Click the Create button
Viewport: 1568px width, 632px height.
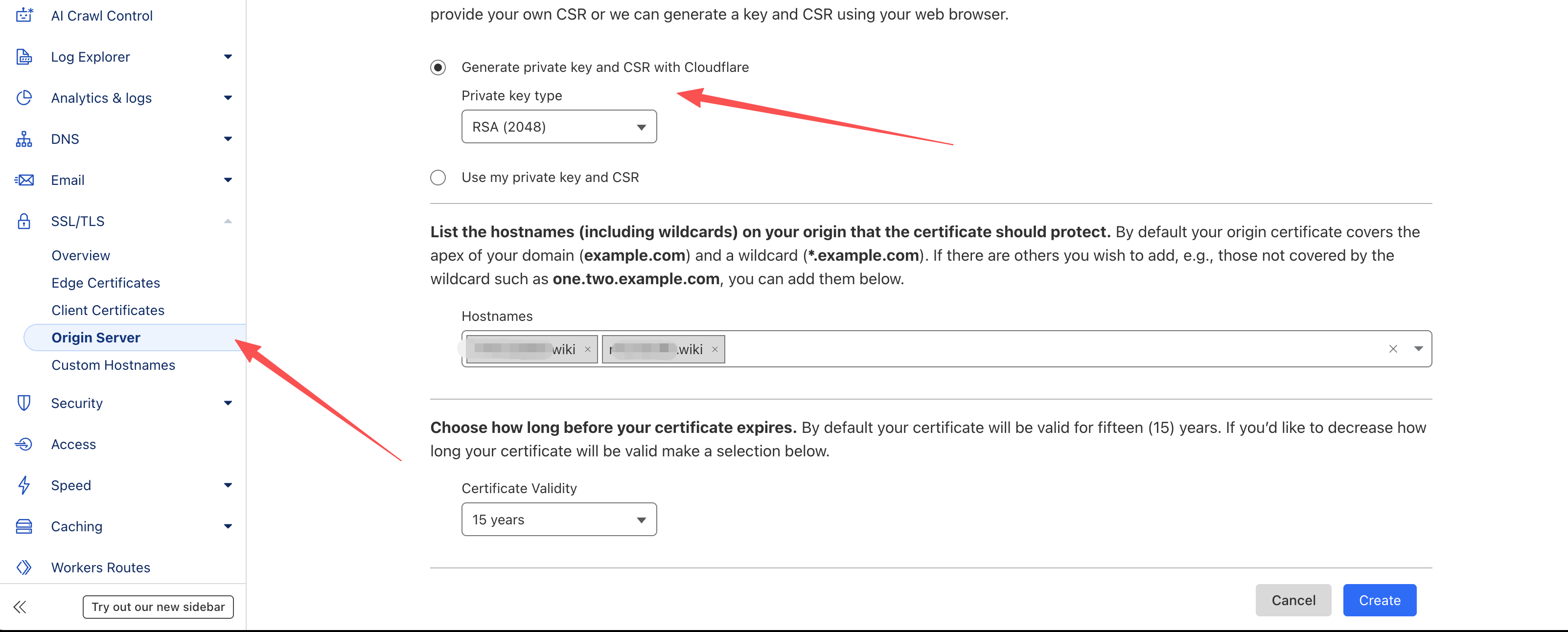point(1379,600)
